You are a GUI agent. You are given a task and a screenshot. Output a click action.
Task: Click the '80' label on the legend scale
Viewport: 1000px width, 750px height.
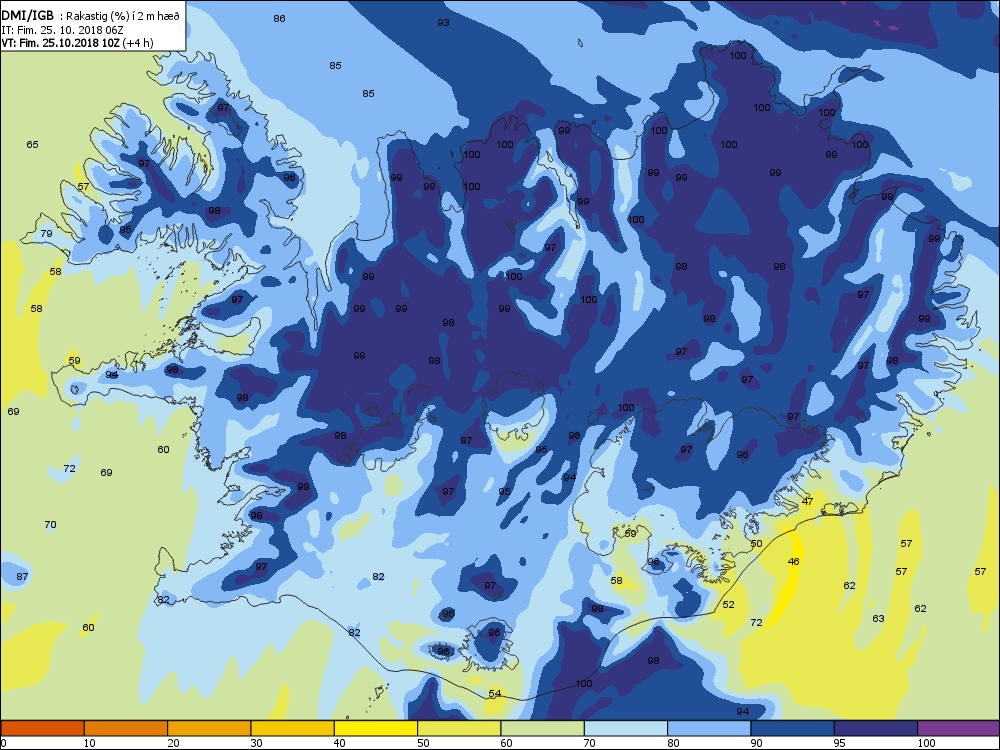click(x=673, y=743)
